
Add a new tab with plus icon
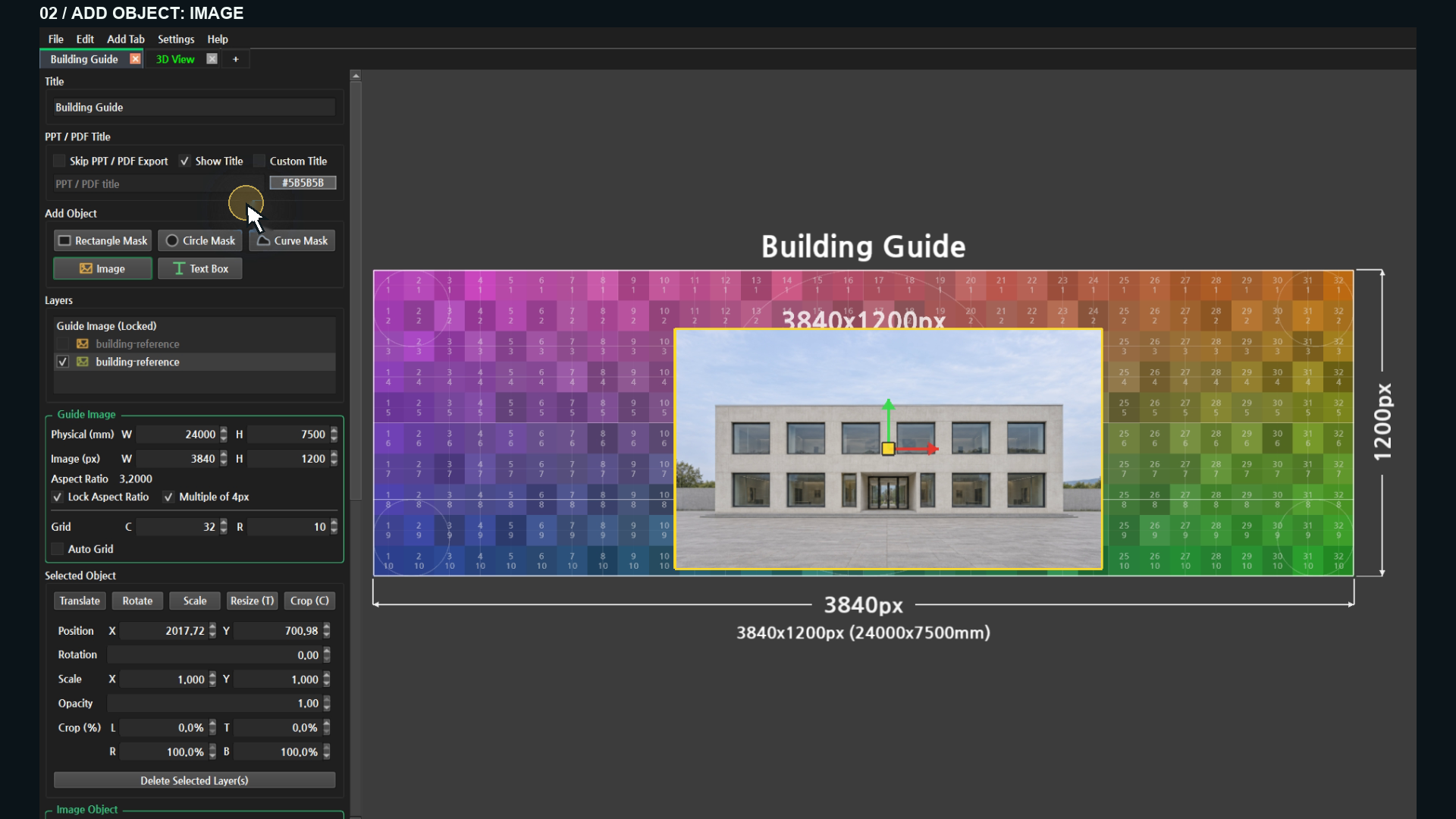click(236, 59)
